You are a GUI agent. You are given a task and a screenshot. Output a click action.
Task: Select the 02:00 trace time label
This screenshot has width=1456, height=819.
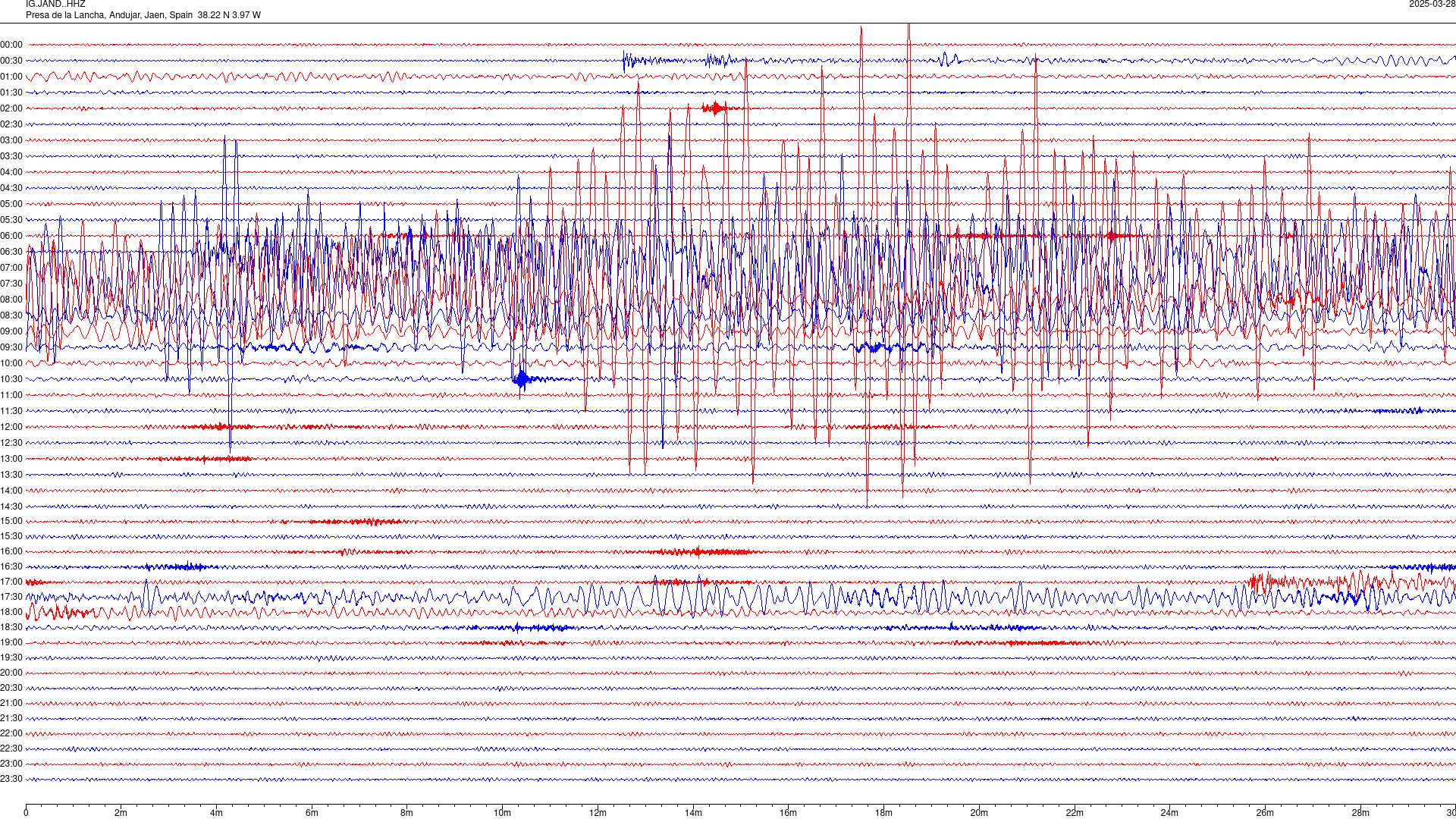(x=11, y=108)
